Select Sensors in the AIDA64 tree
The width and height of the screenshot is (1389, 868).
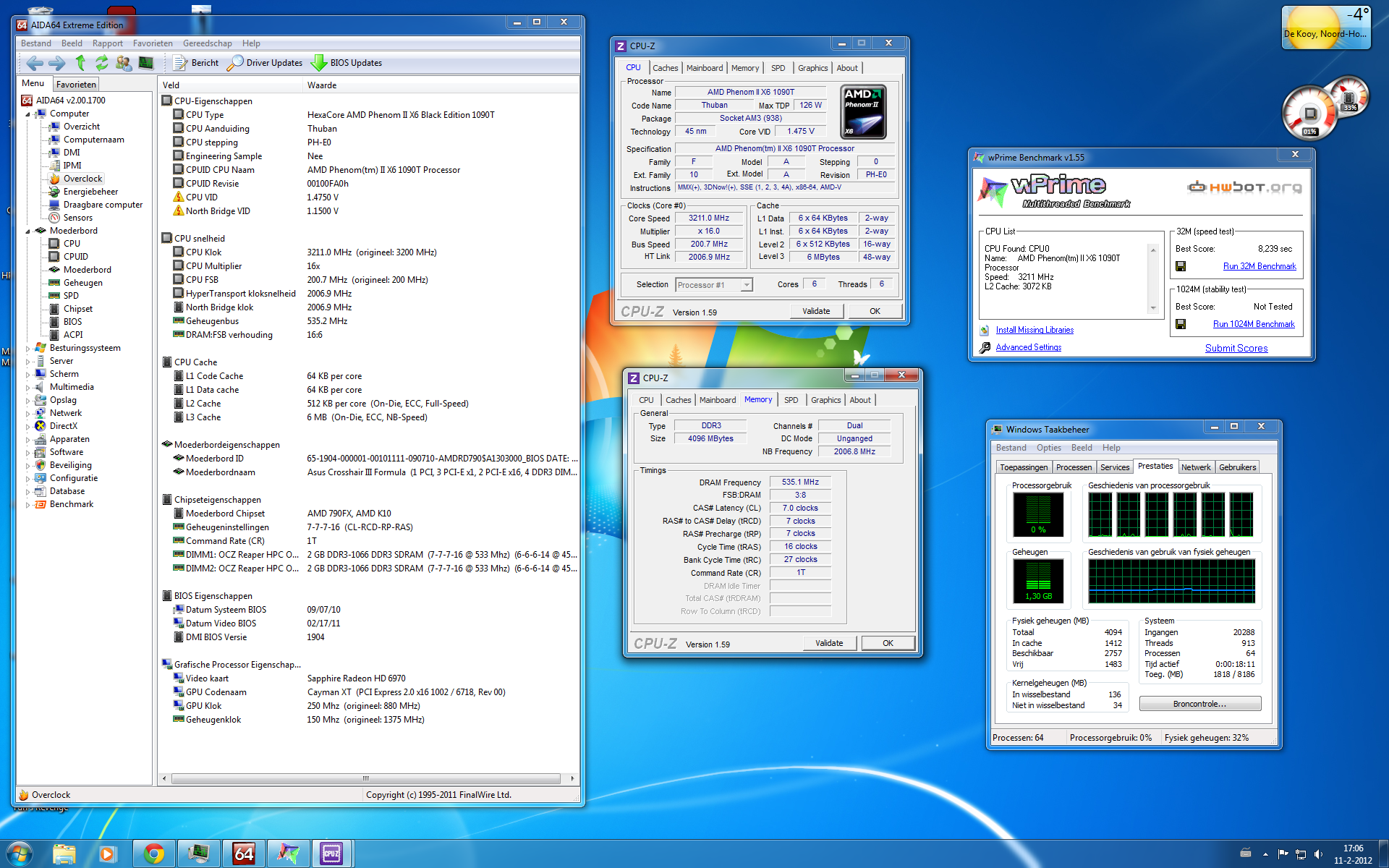click(71, 218)
